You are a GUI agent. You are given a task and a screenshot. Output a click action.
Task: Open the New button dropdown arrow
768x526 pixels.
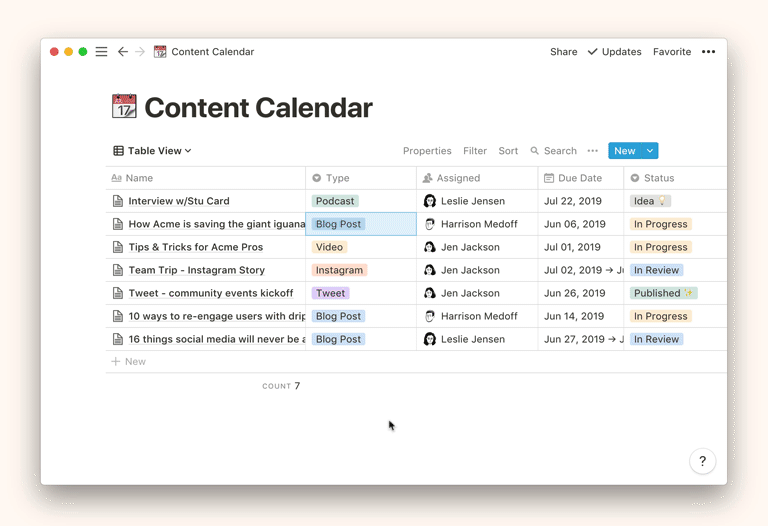650,151
